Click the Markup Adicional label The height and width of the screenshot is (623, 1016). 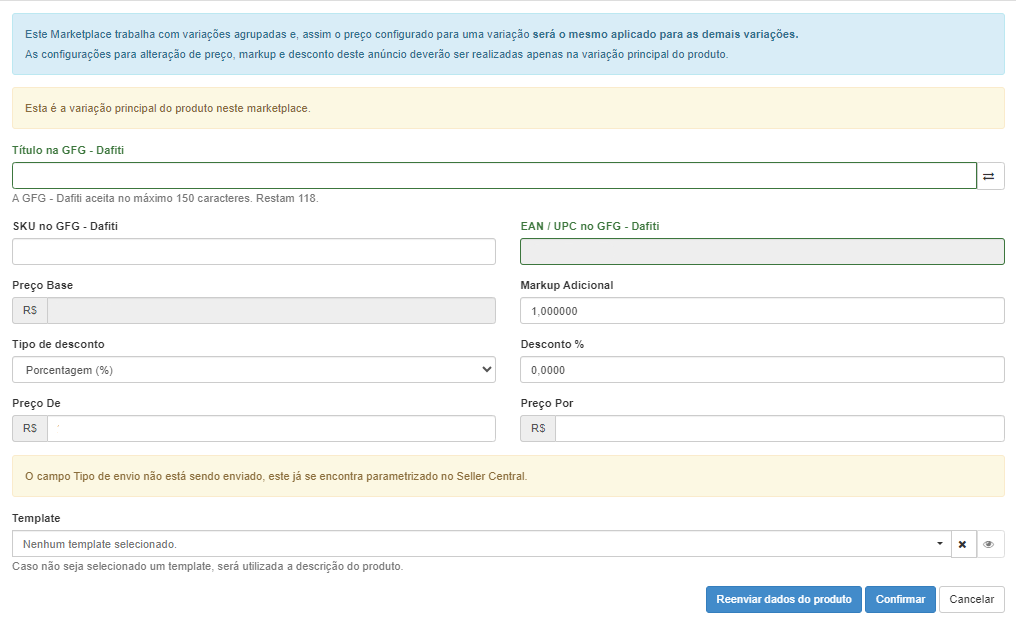[x=567, y=285]
